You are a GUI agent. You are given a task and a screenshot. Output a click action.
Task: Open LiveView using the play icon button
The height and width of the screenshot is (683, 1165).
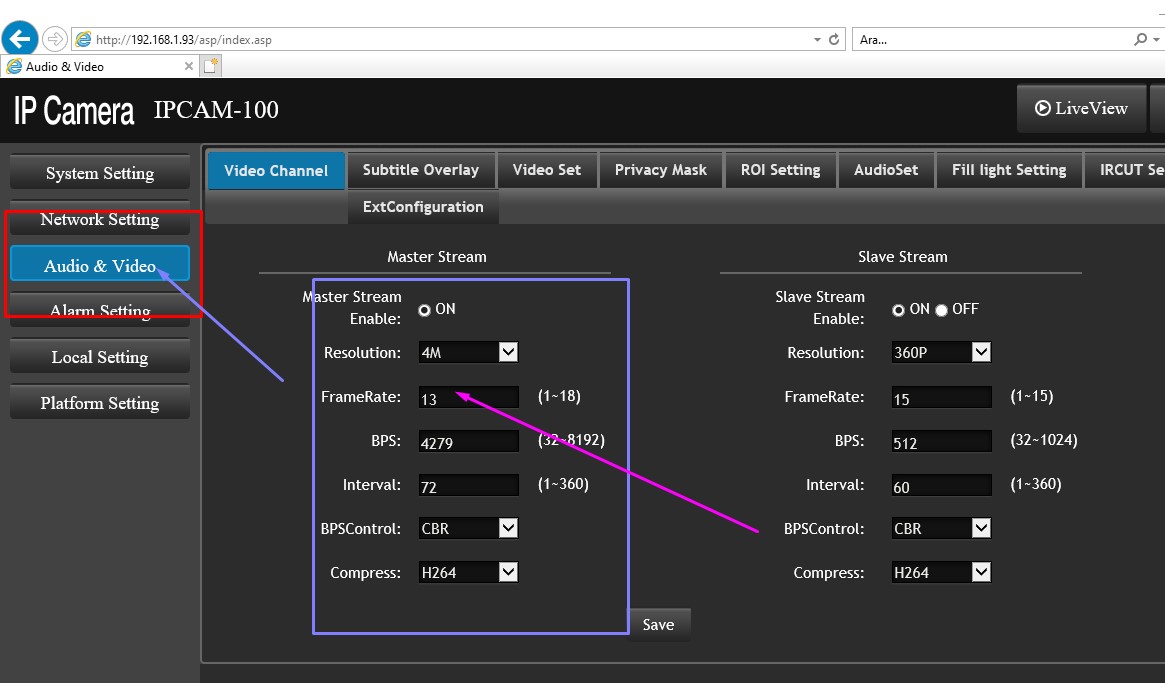[1081, 109]
